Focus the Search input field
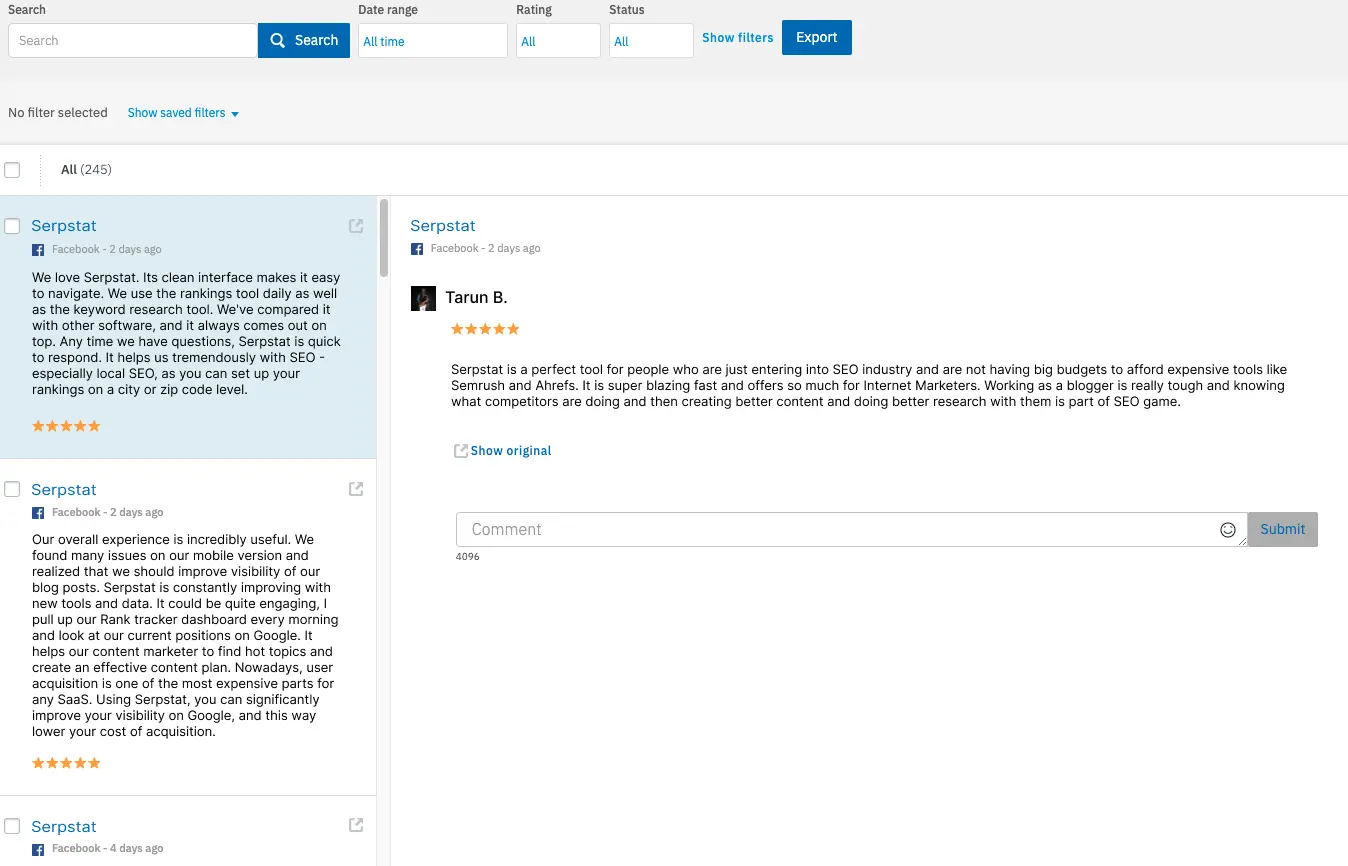1348x866 pixels. pyautogui.click(x=133, y=41)
